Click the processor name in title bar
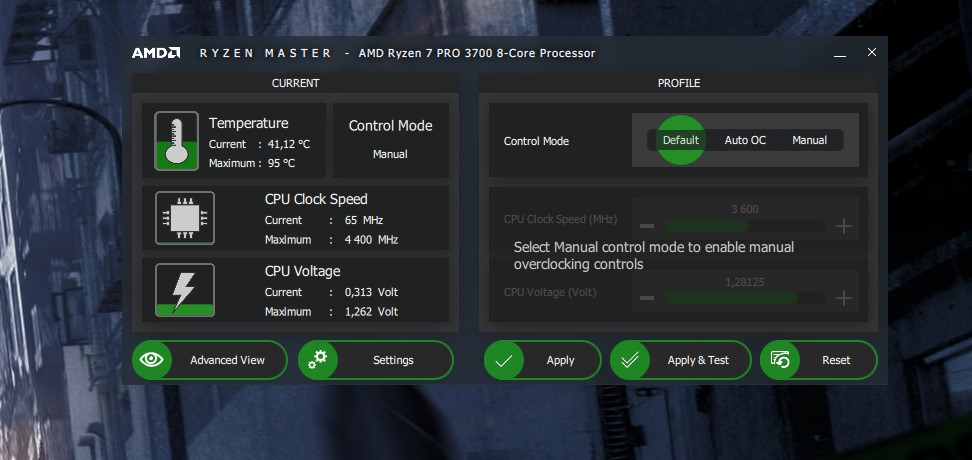The width and height of the screenshot is (972, 460). [x=477, y=53]
